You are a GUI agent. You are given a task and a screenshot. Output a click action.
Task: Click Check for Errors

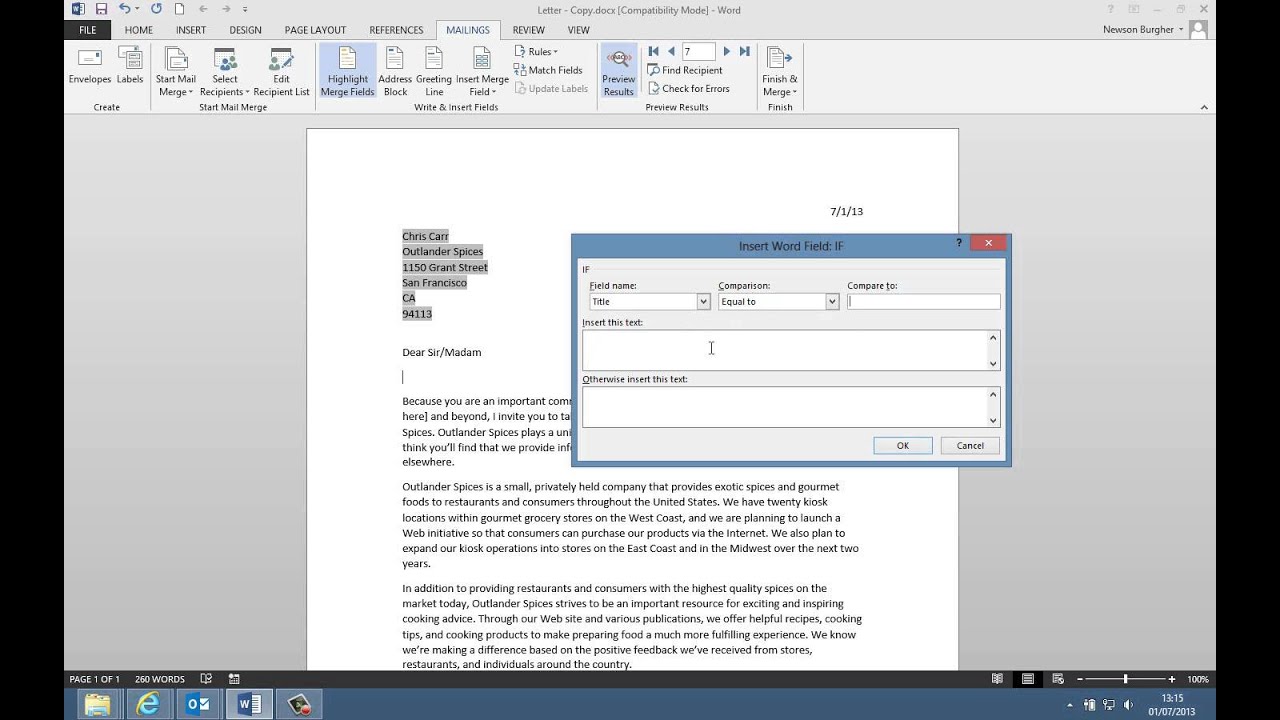[688, 88]
